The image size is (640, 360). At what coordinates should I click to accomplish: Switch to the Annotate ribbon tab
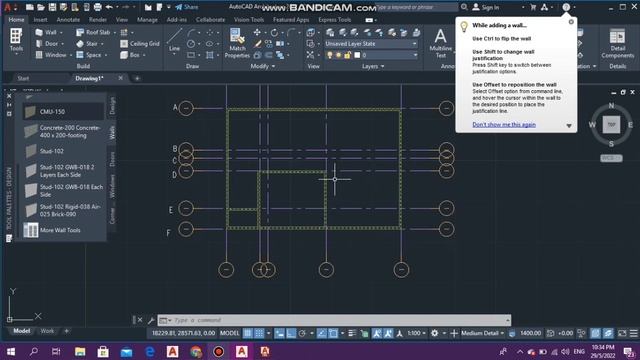[x=68, y=20]
